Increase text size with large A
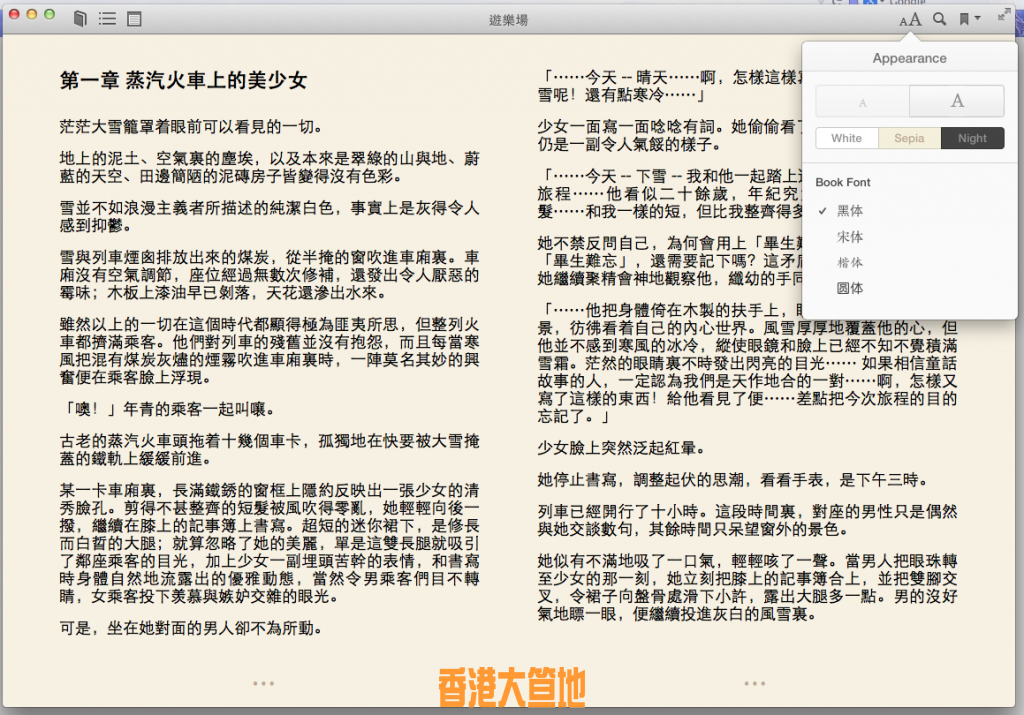Screen dimensions: 1024x715 pyautogui.click(x=957, y=101)
